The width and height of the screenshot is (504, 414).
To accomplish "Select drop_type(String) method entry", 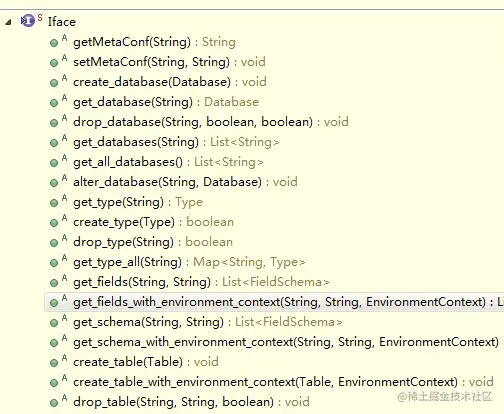I will point(153,242).
